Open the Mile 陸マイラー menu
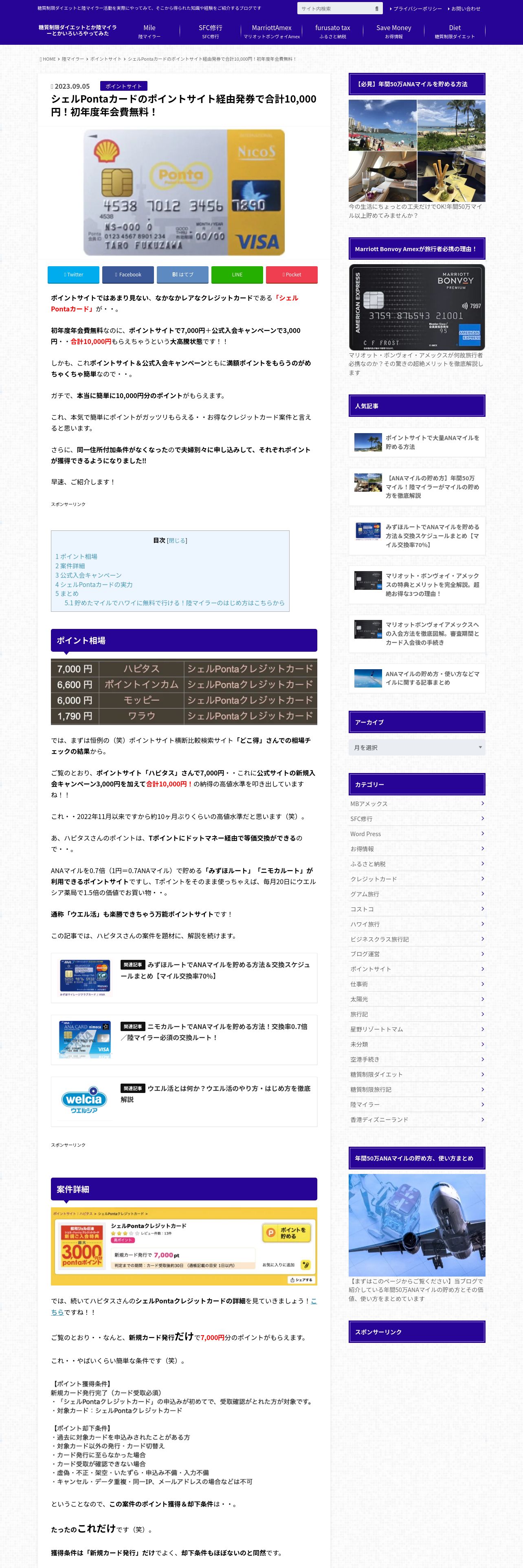 149,32
